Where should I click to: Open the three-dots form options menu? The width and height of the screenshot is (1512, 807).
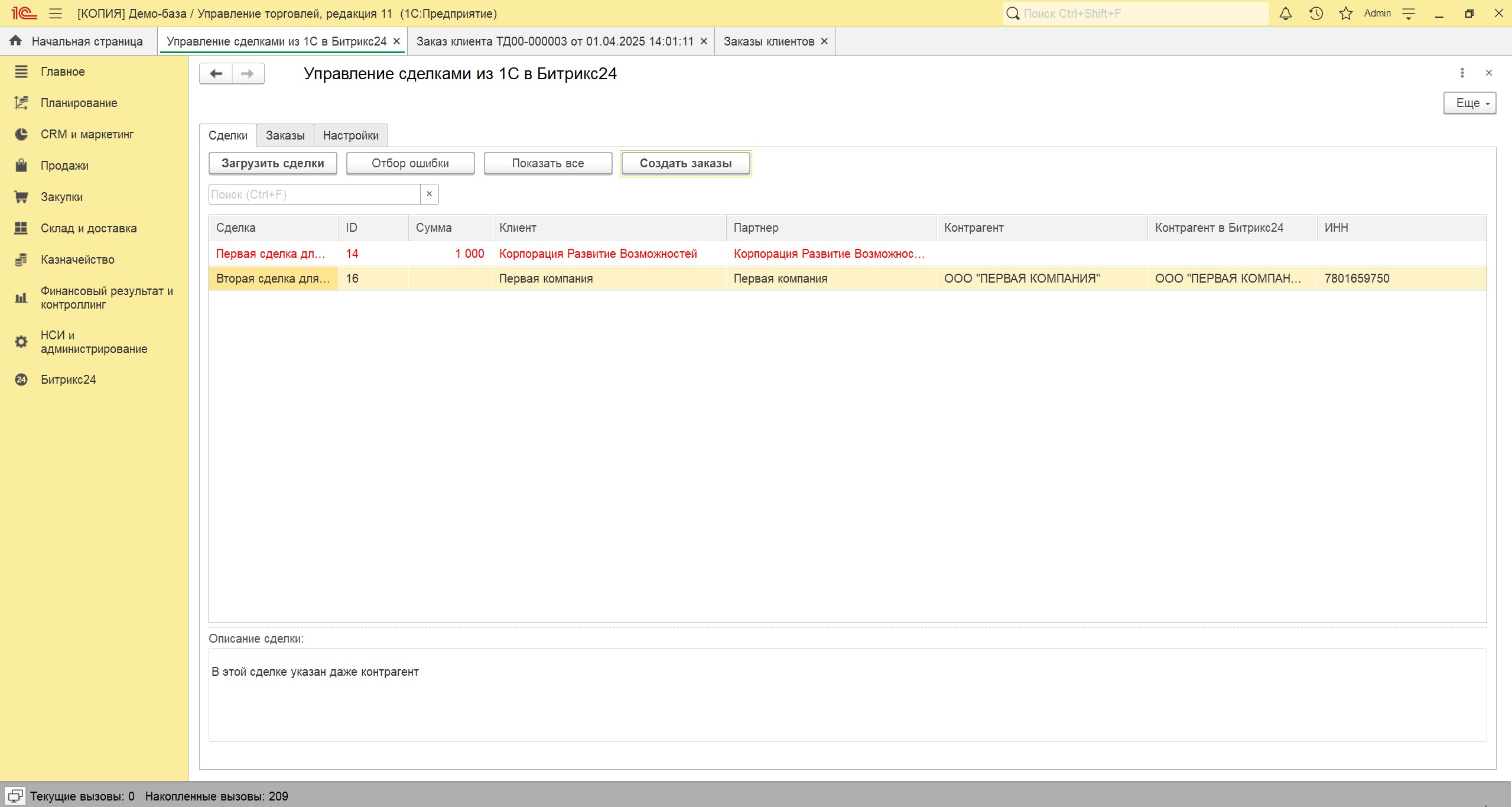1462,73
